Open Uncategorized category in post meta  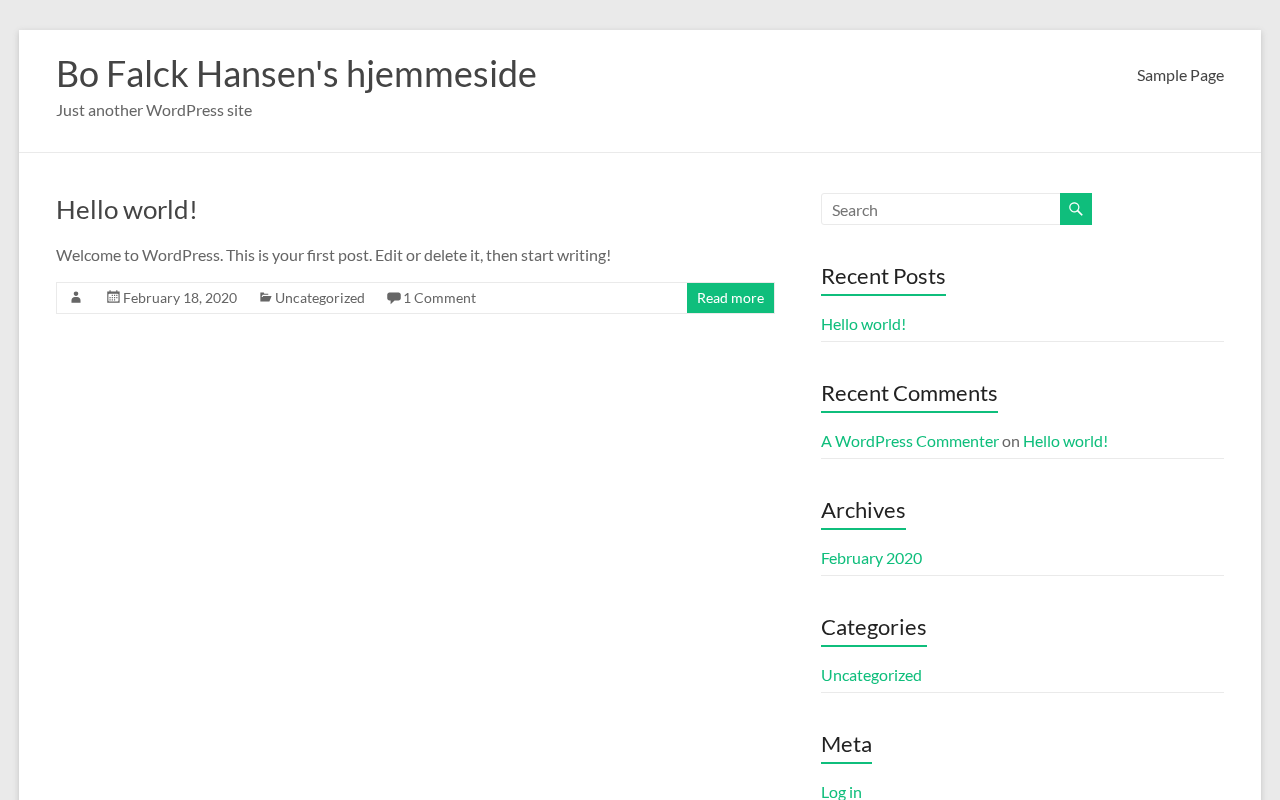coord(320,298)
